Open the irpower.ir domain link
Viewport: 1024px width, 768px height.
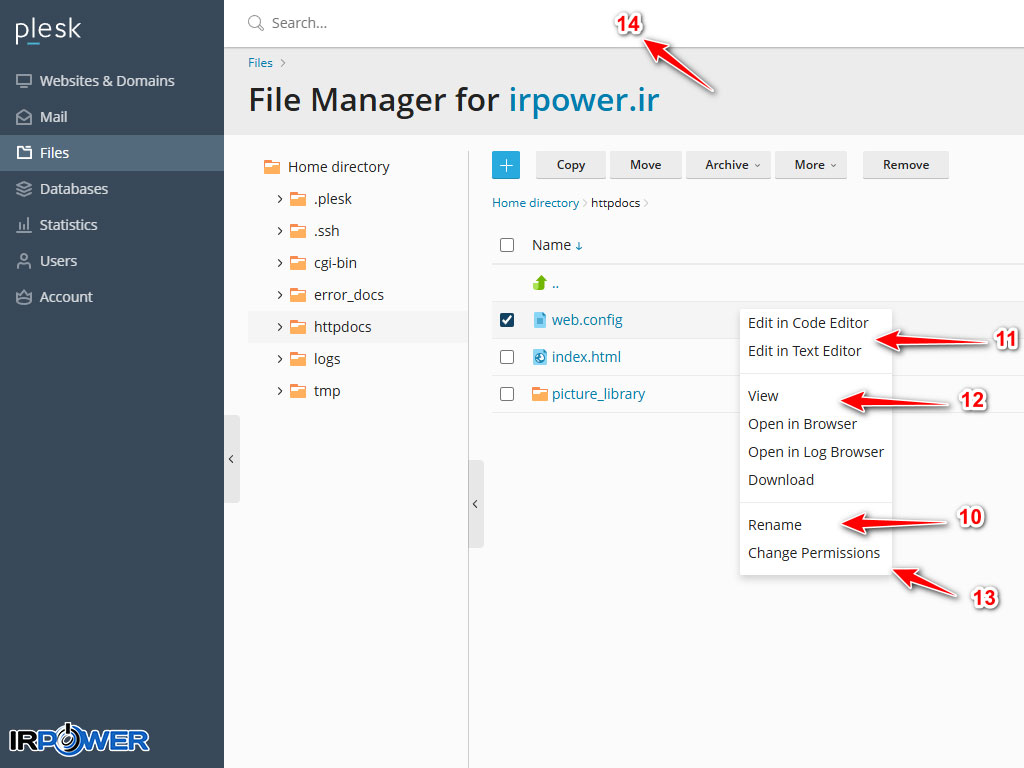pyautogui.click(x=584, y=100)
